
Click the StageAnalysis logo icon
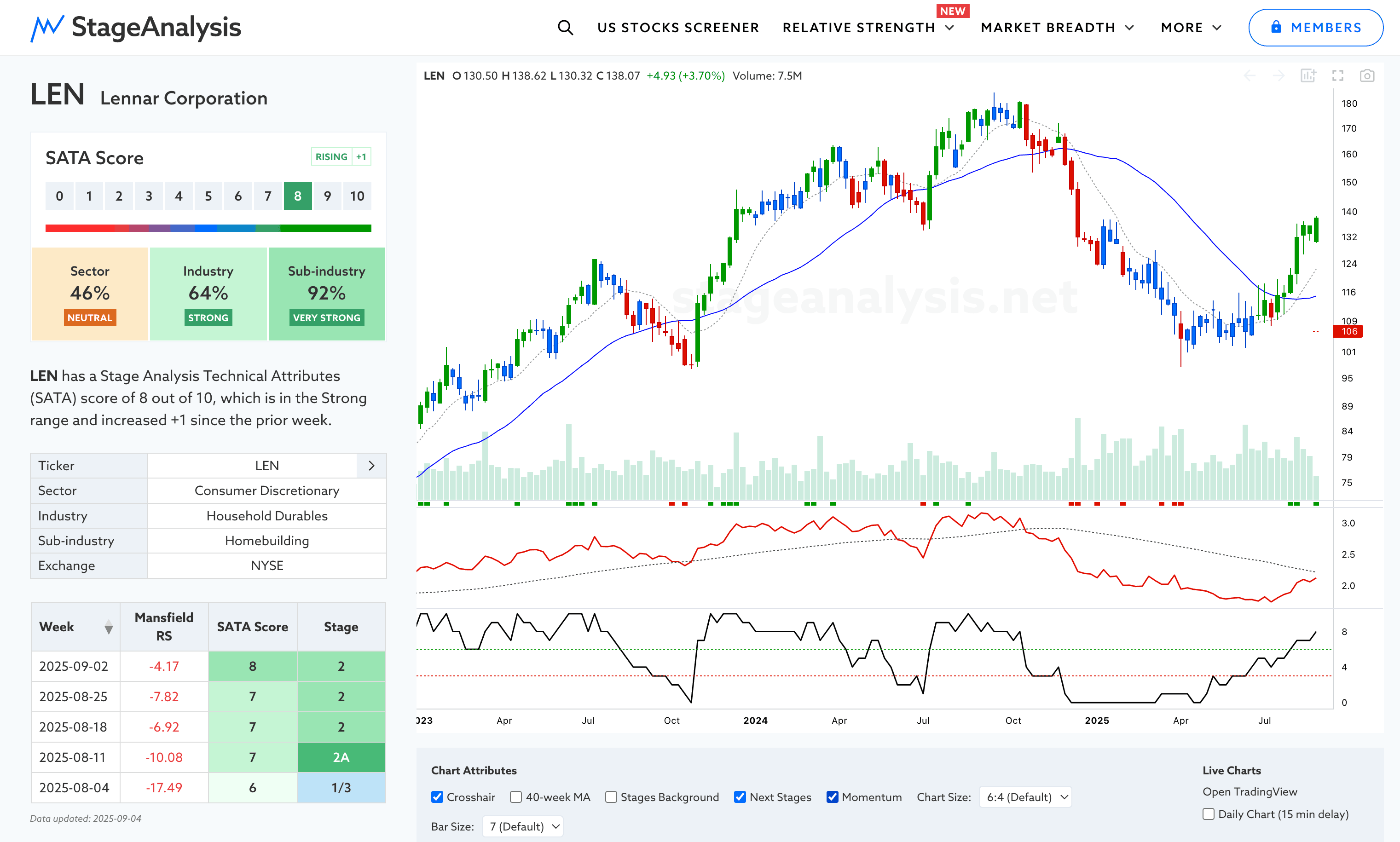point(46,29)
